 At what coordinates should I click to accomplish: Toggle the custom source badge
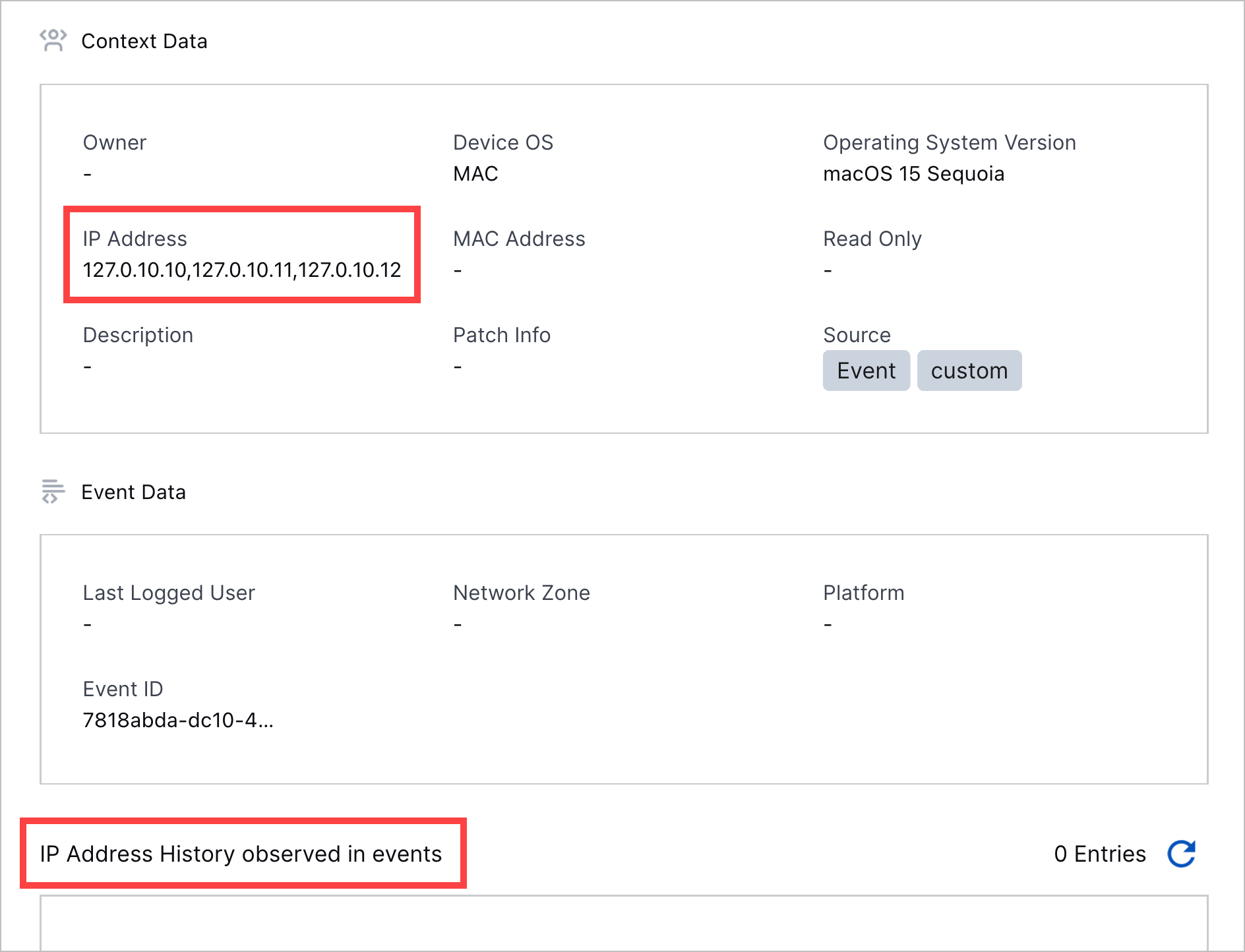pyautogui.click(x=969, y=371)
